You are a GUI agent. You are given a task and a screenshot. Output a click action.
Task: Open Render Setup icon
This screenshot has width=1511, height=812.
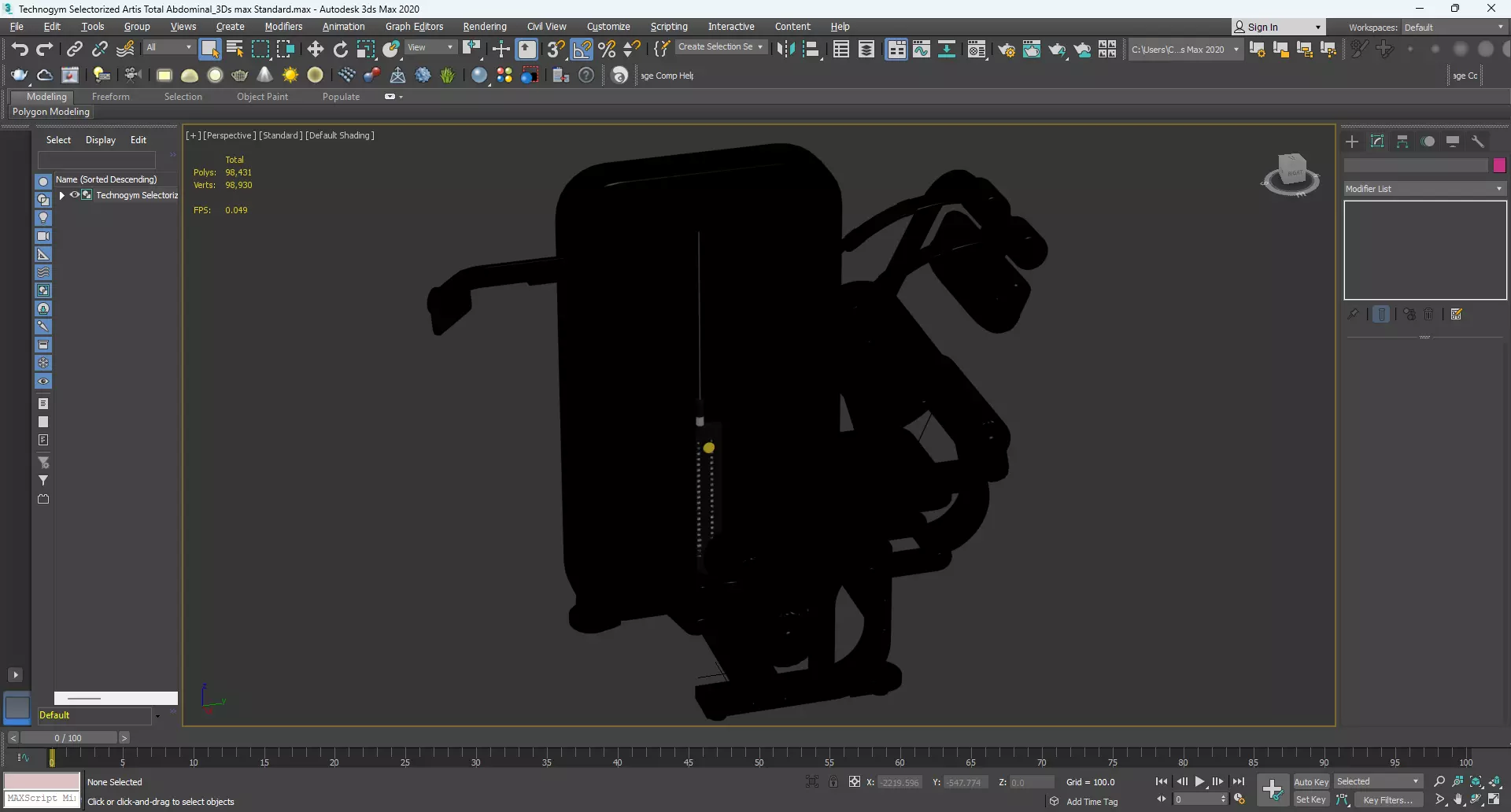pos(1007,49)
